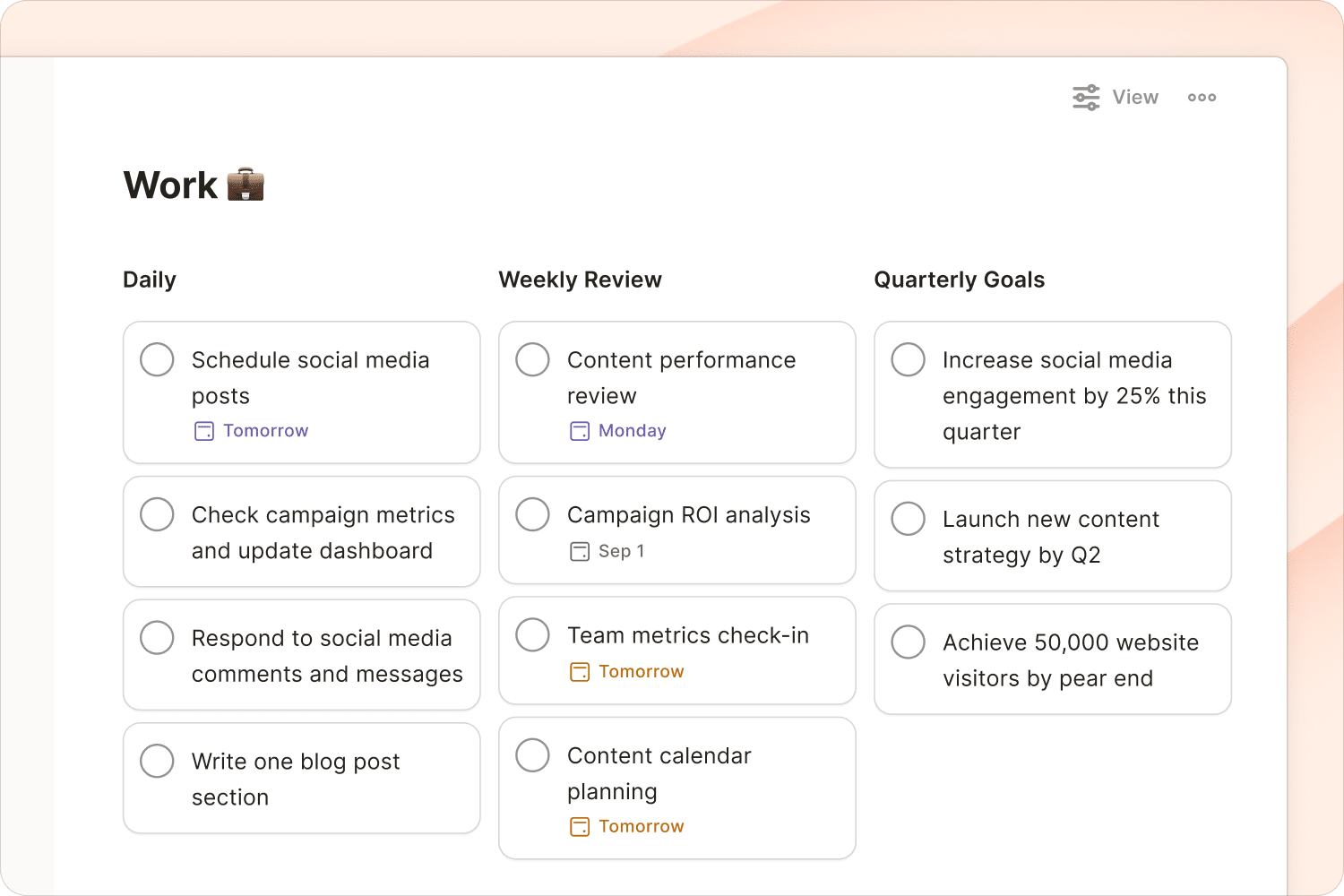This screenshot has height=896, width=1344.
Task: Check off "Write one blog post section"
Action: 157,761
